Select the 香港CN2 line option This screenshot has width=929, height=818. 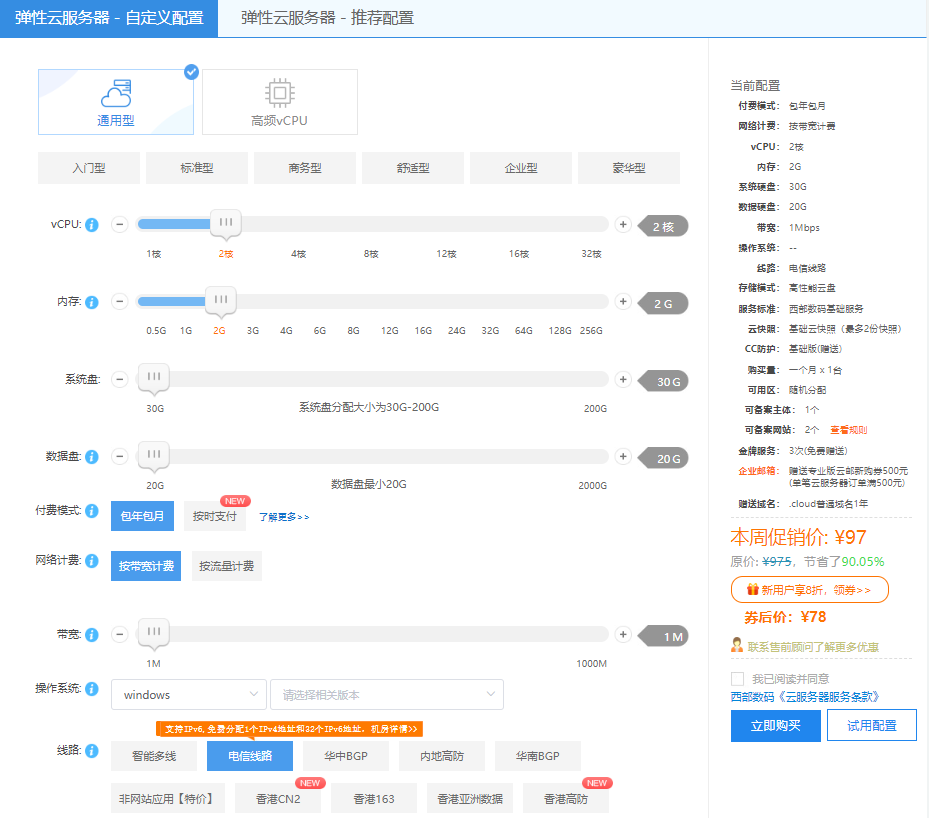(x=278, y=798)
